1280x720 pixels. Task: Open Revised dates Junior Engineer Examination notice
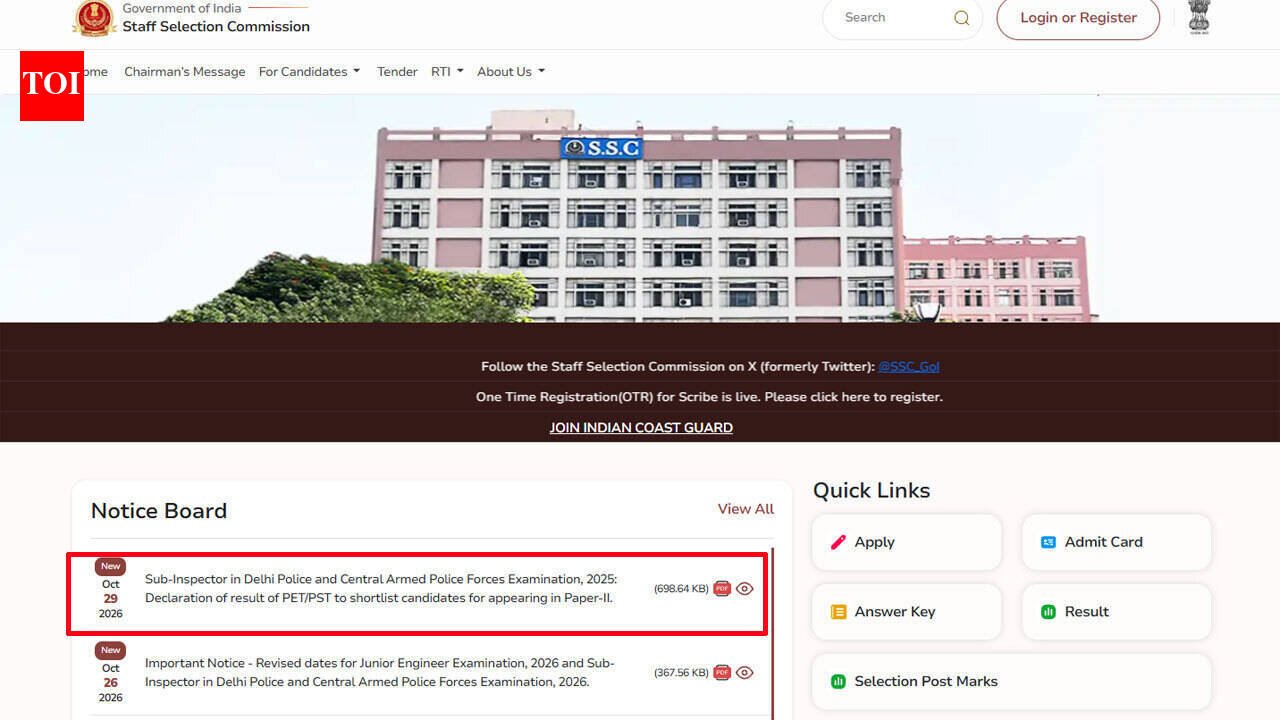380,673
